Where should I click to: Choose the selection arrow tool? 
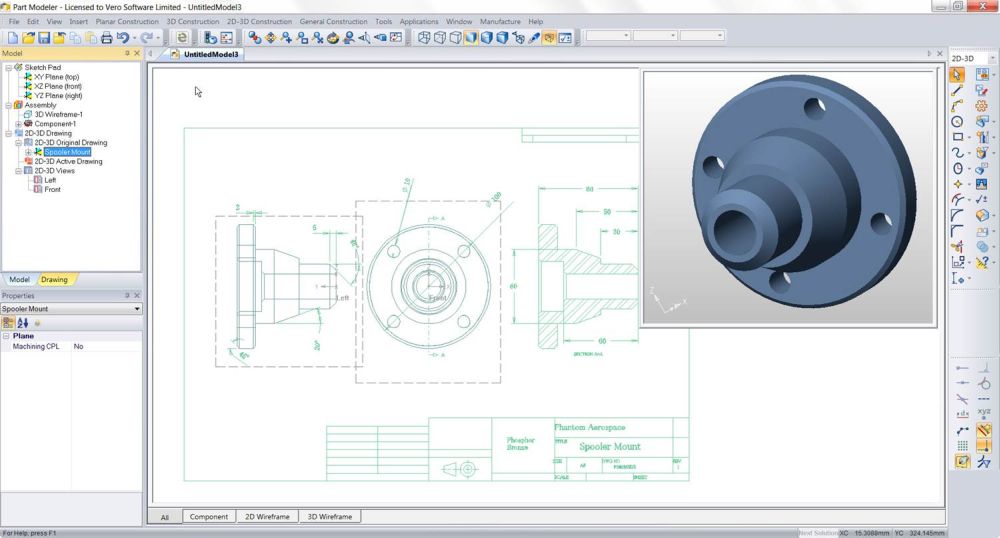(957, 75)
